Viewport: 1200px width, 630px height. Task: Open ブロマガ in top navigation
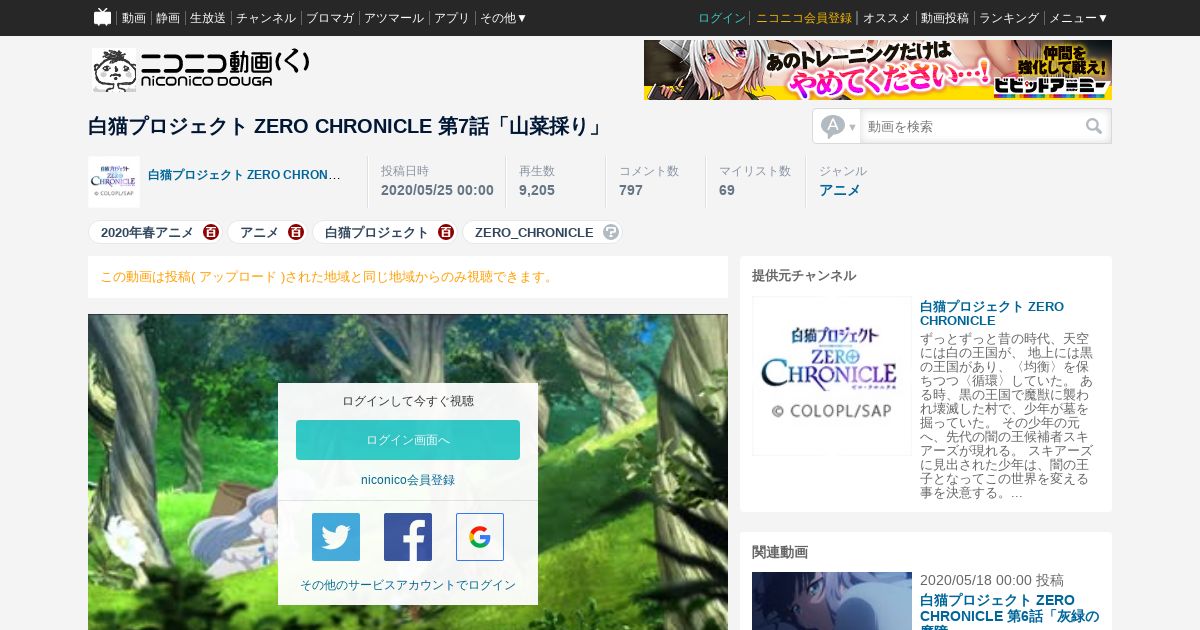[x=330, y=18]
